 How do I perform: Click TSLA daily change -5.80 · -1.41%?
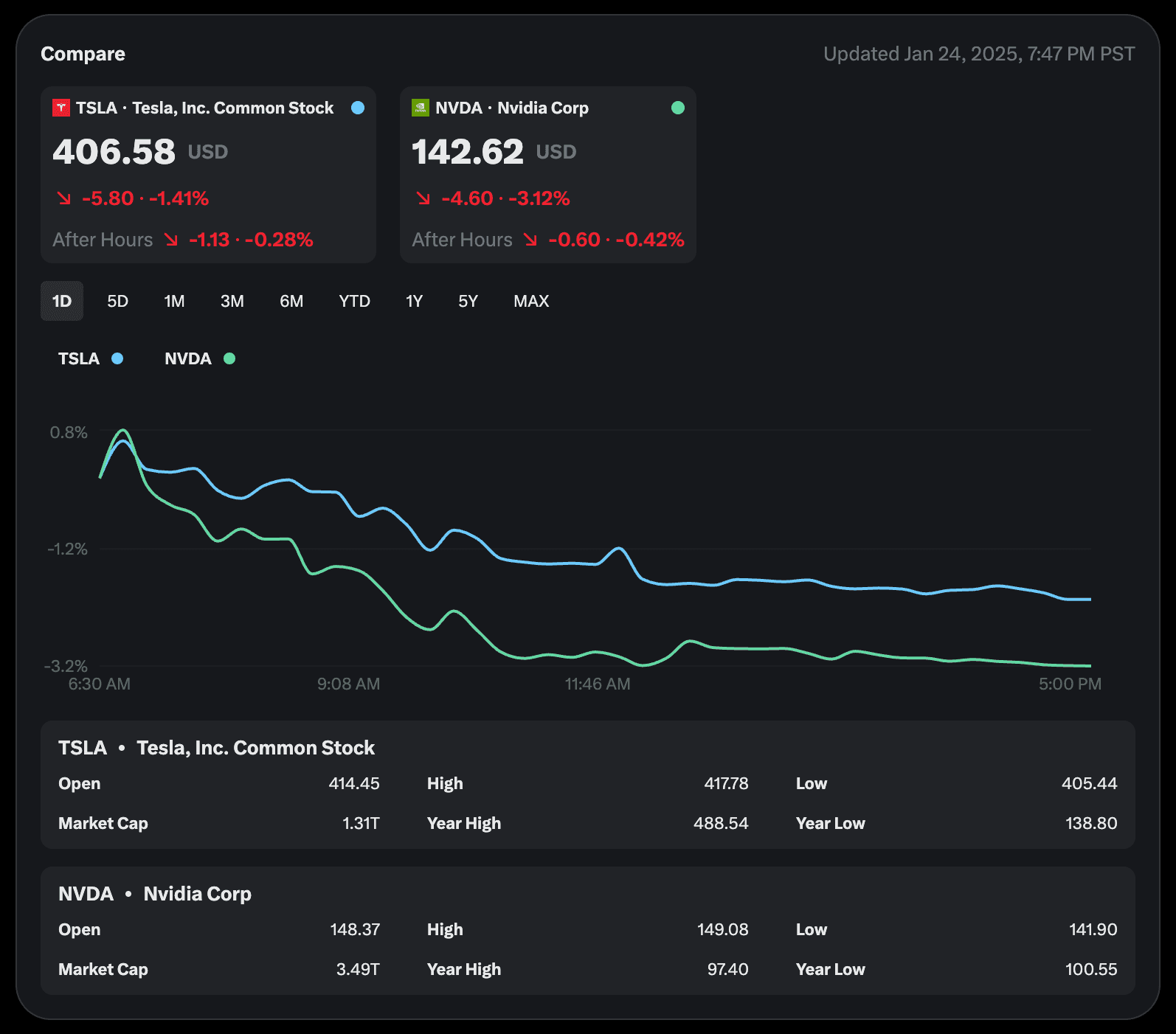[145, 198]
